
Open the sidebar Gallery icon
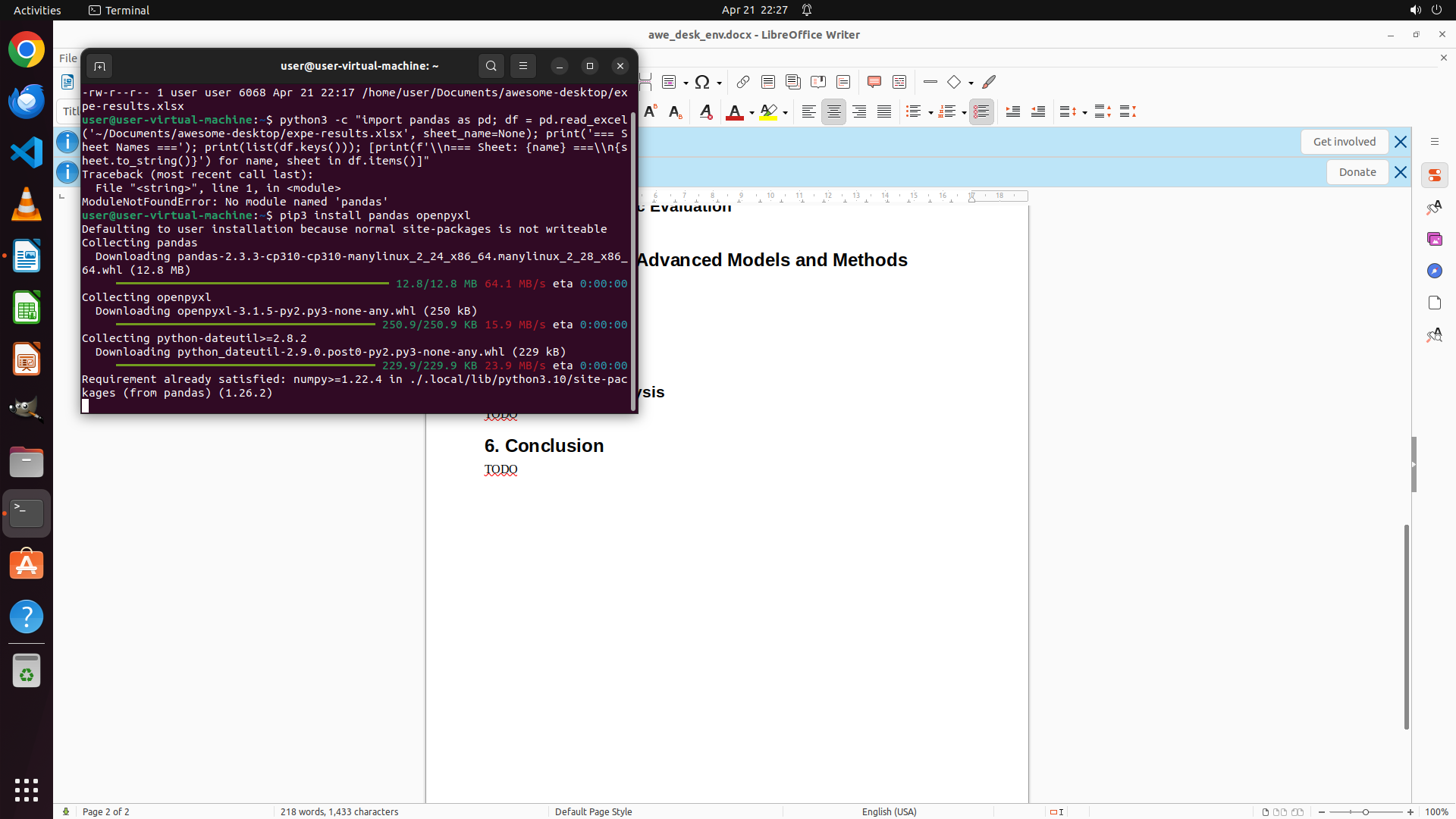pyautogui.click(x=1434, y=239)
